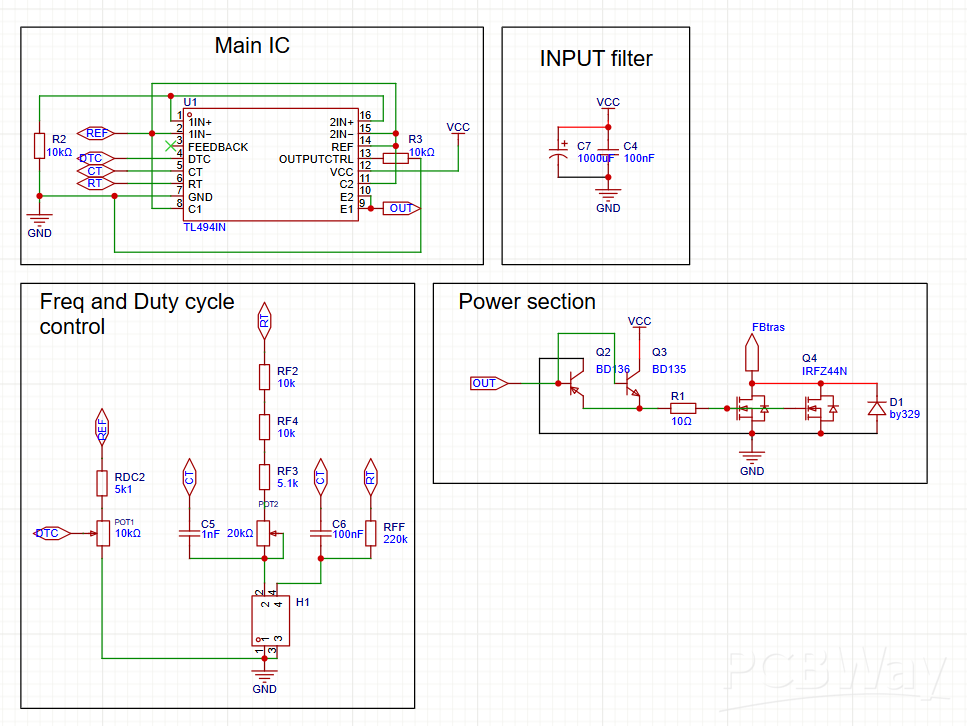Screen dimensions: 967x726
Task: Click the OUT net flag at pin E1
Action: pos(401,208)
